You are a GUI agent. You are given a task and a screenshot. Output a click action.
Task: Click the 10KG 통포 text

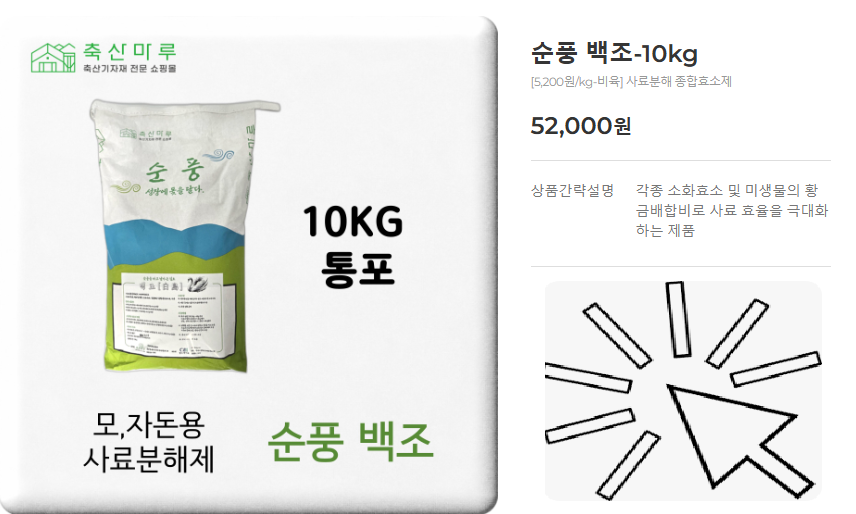pos(354,246)
